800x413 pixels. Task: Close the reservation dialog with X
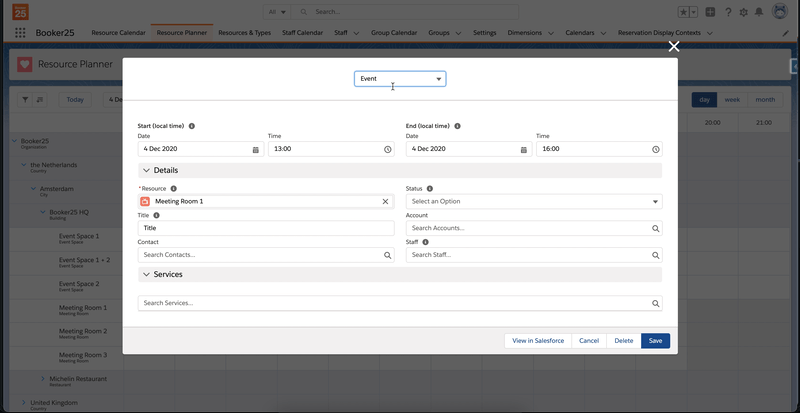point(674,46)
